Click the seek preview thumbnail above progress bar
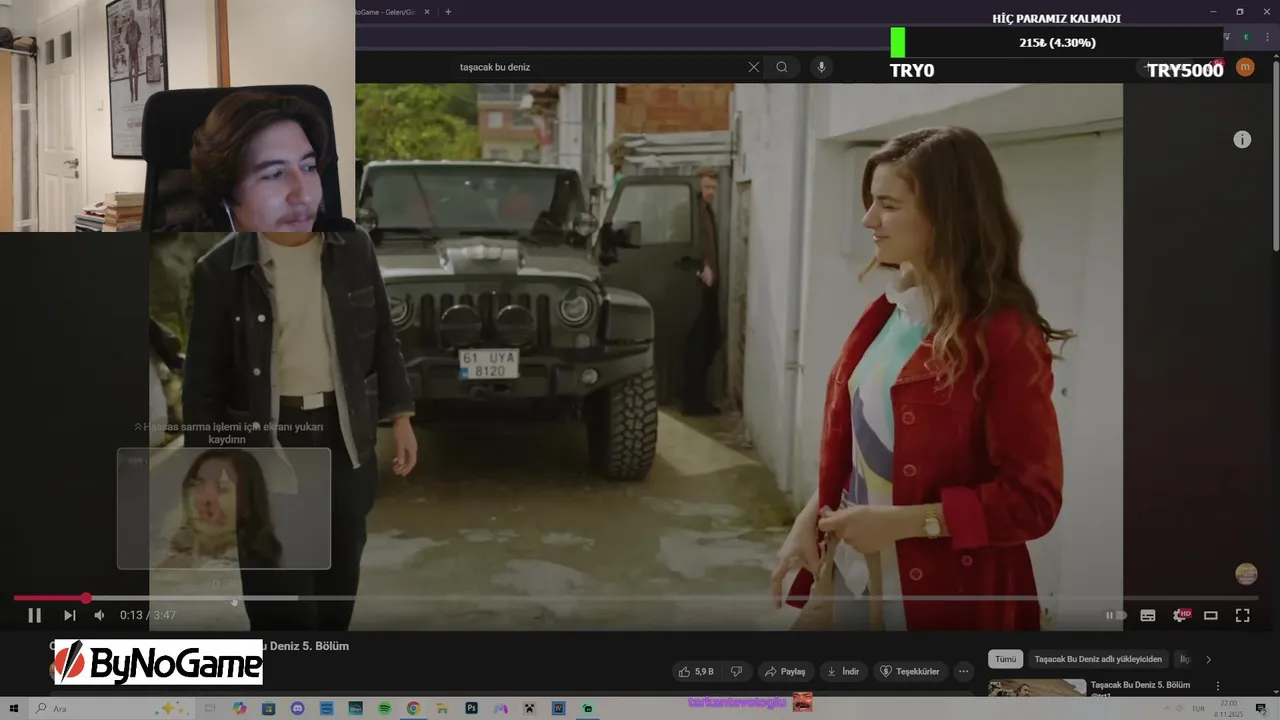Viewport: 1280px width, 720px height. click(x=224, y=508)
